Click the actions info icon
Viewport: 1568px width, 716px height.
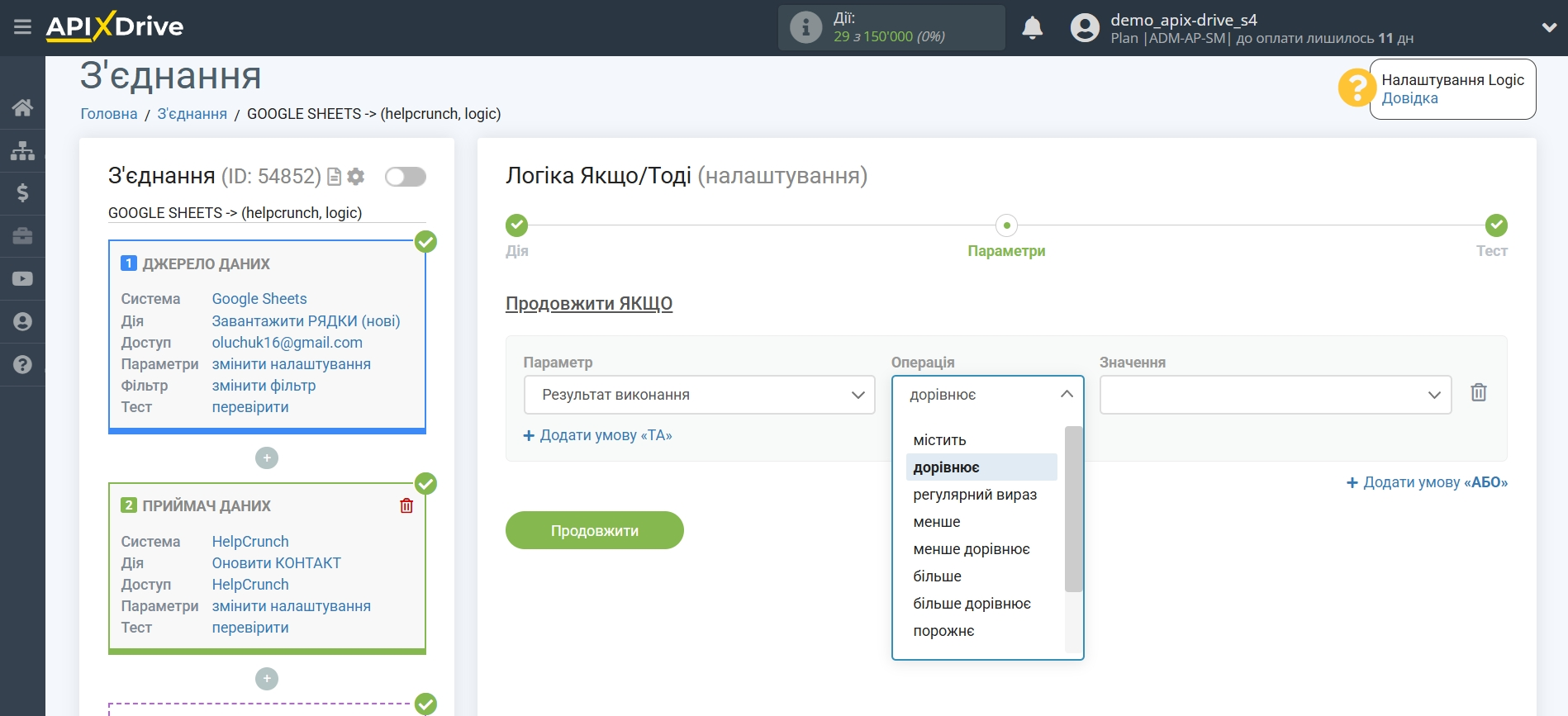click(x=805, y=27)
